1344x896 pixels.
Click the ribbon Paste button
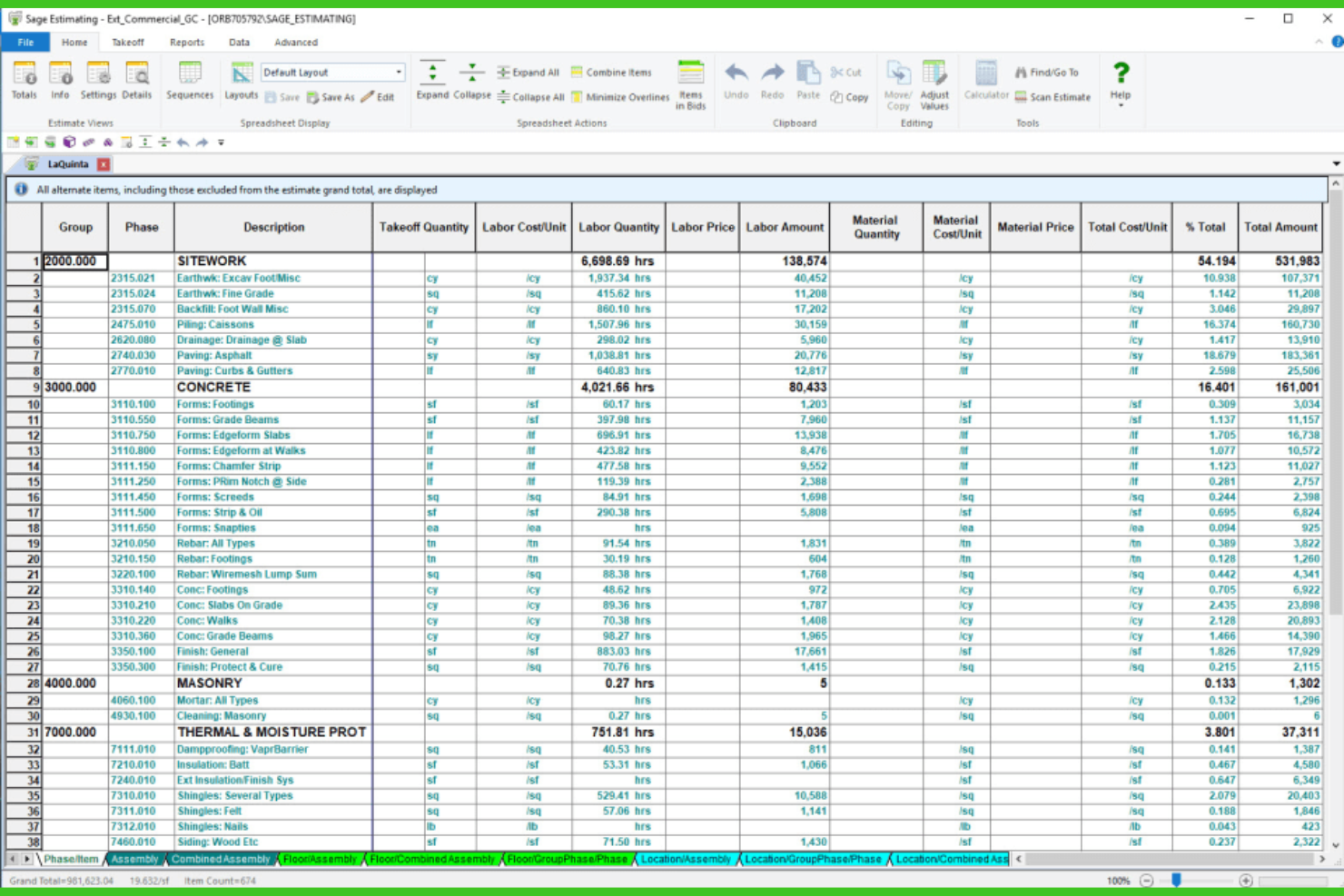[808, 81]
